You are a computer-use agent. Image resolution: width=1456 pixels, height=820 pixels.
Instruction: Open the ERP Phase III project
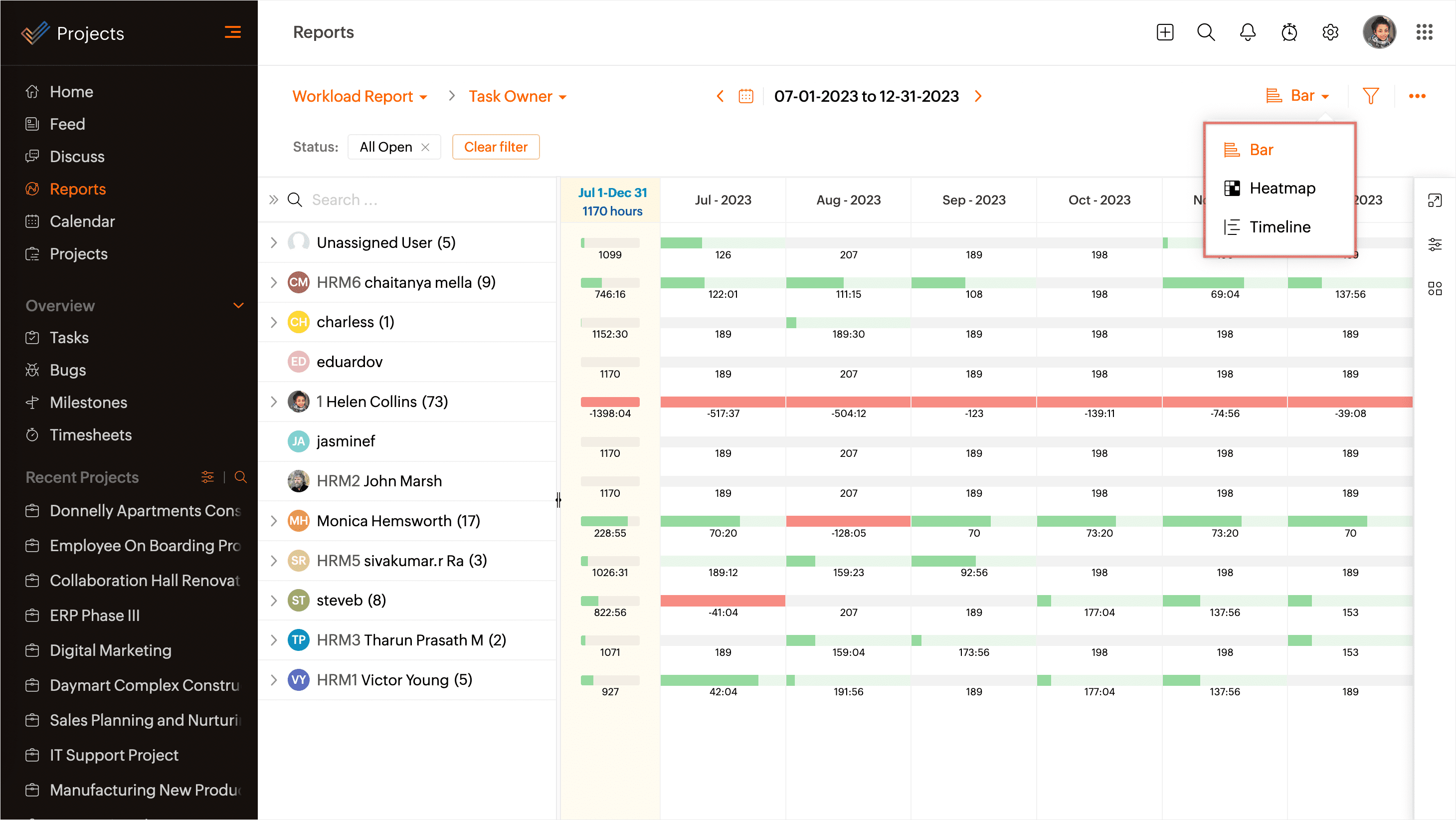tap(95, 615)
